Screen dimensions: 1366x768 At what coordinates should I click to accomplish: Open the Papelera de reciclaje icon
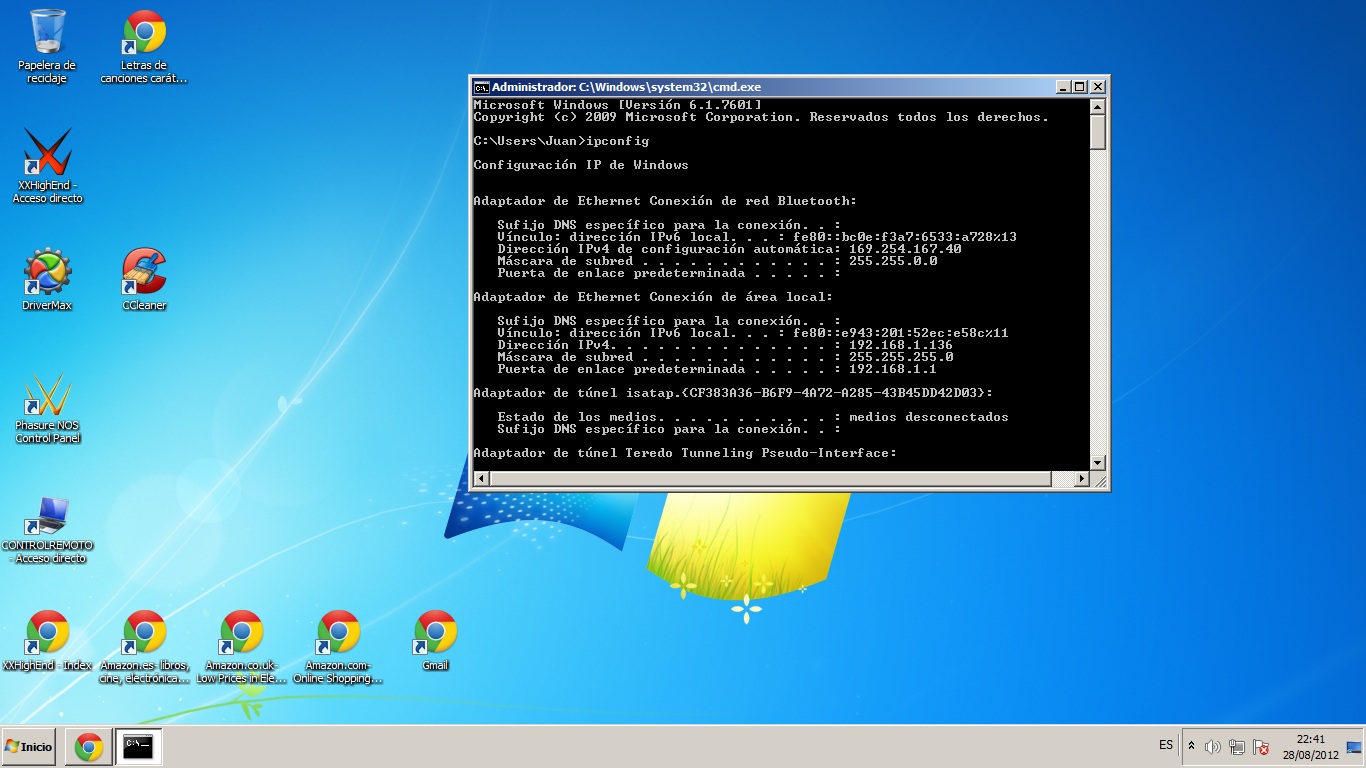click(47, 46)
